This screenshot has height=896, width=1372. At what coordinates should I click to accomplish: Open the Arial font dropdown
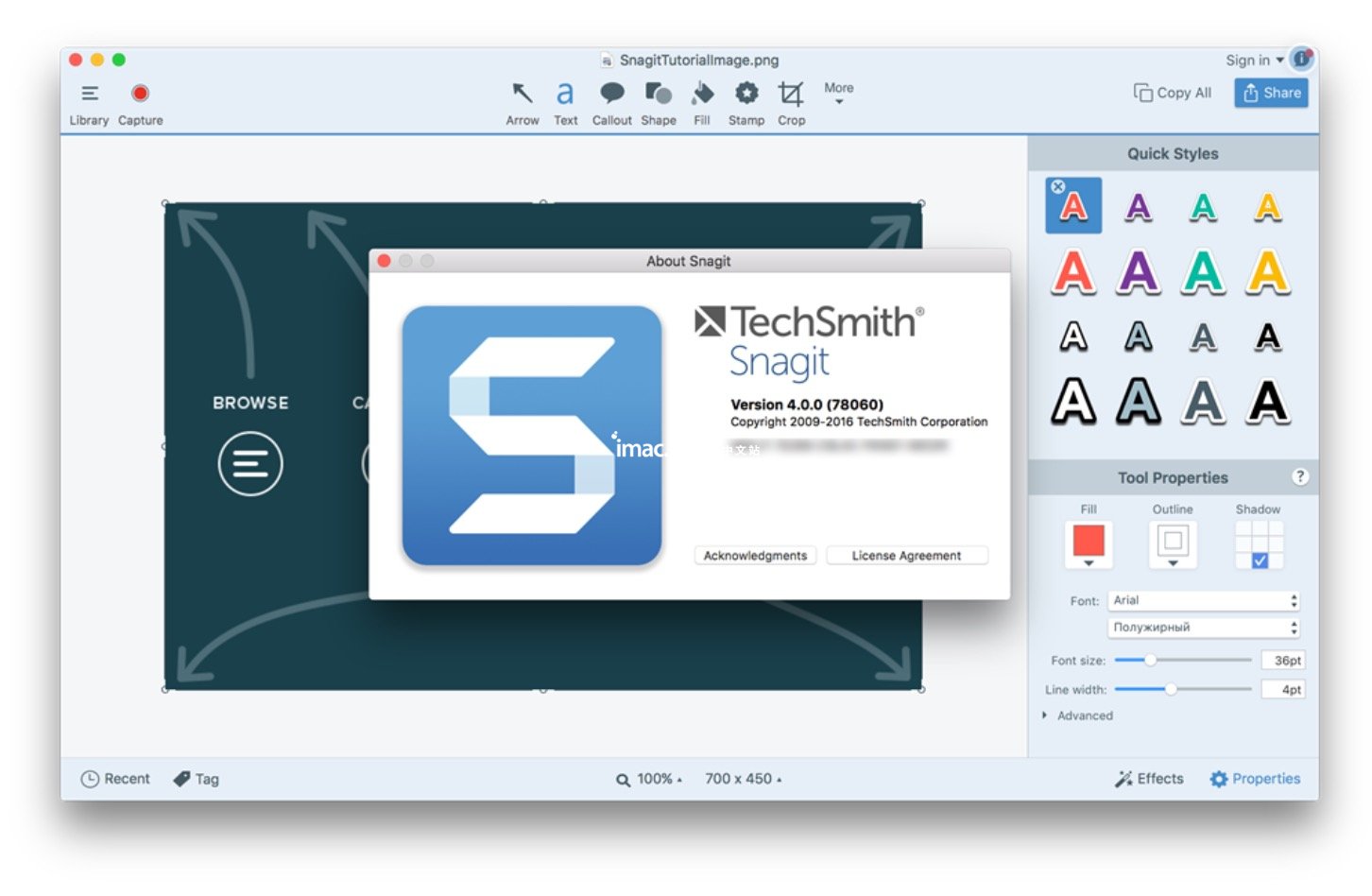coord(1204,600)
